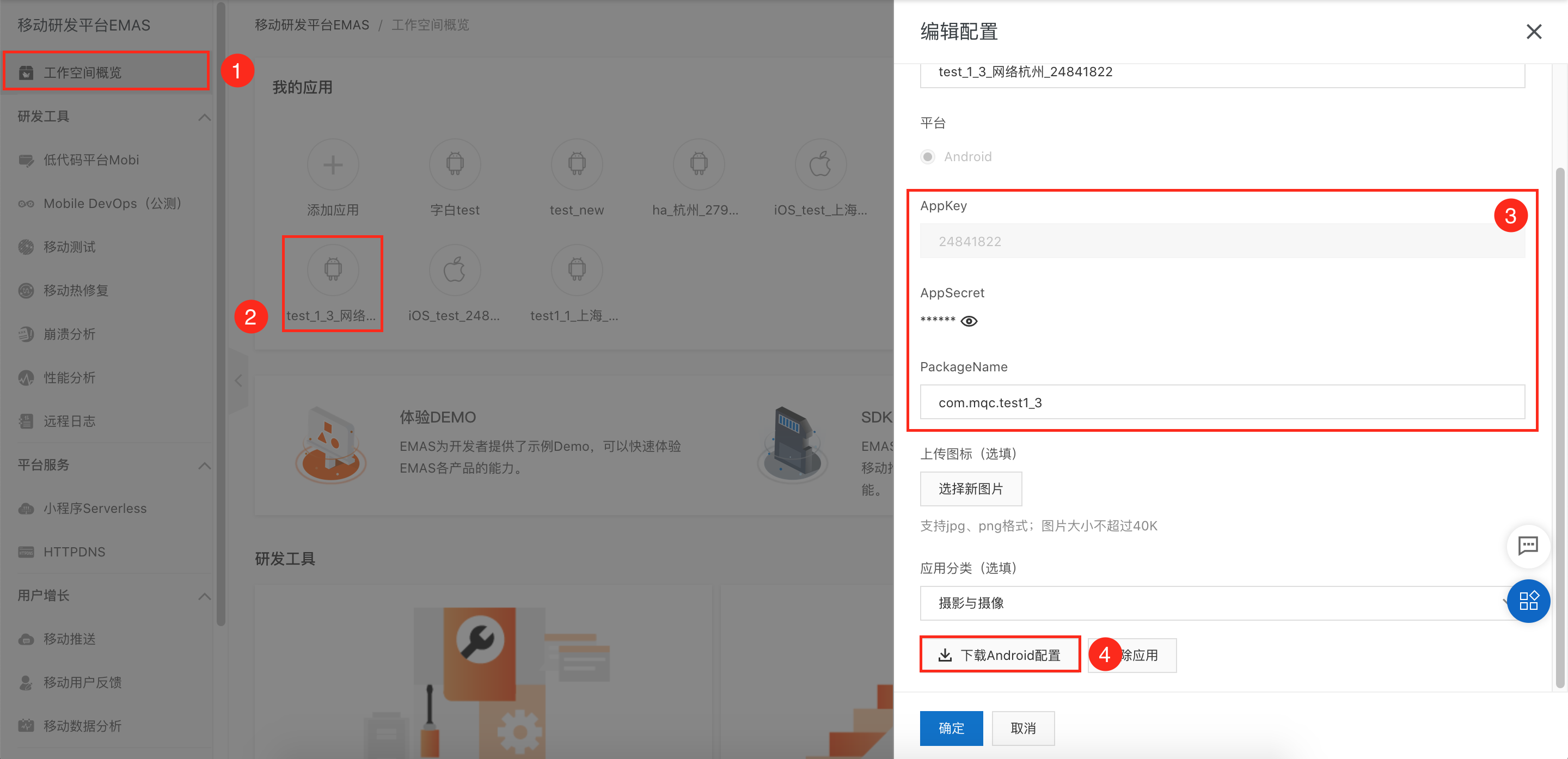Click the 崩溃分析 icon
1568x759 pixels.
tap(26, 334)
